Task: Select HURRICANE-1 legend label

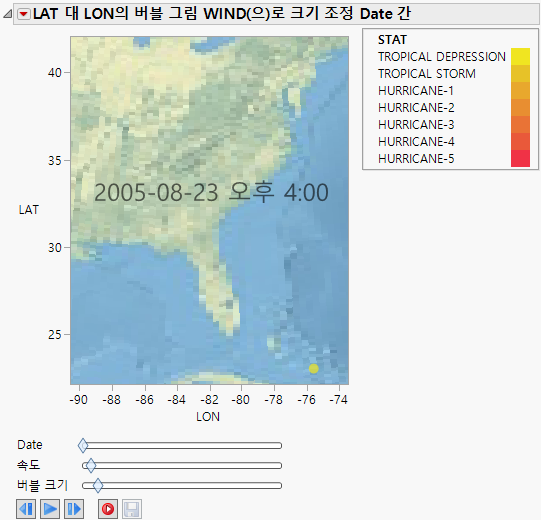Action: coord(416,90)
